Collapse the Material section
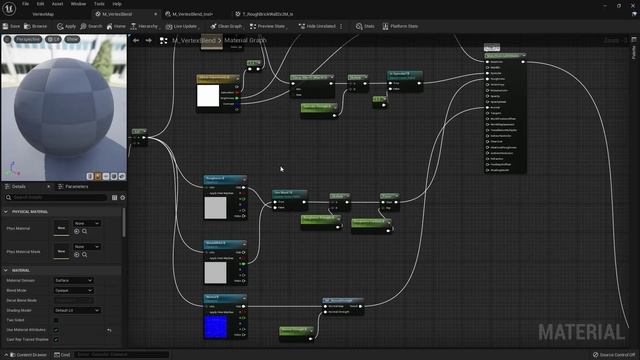 (6, 270)
